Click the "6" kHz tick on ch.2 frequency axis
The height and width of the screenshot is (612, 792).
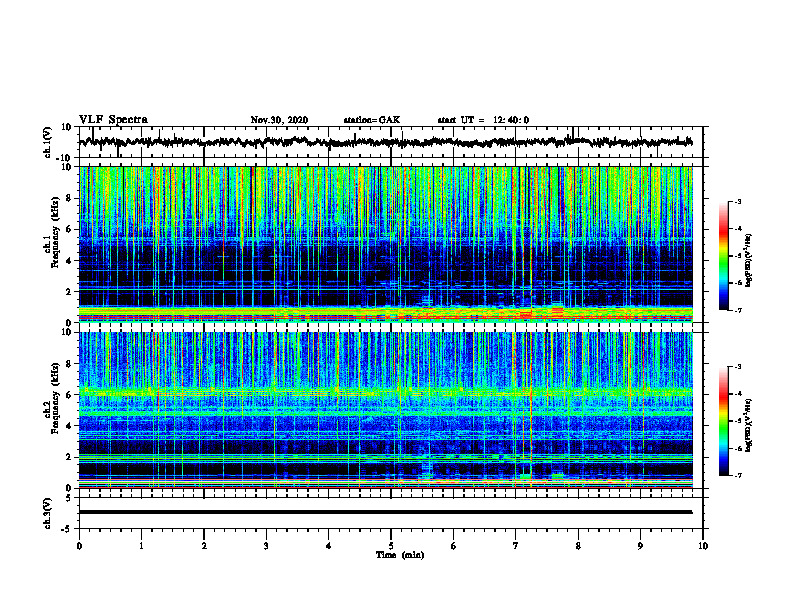tap(69, 394)
